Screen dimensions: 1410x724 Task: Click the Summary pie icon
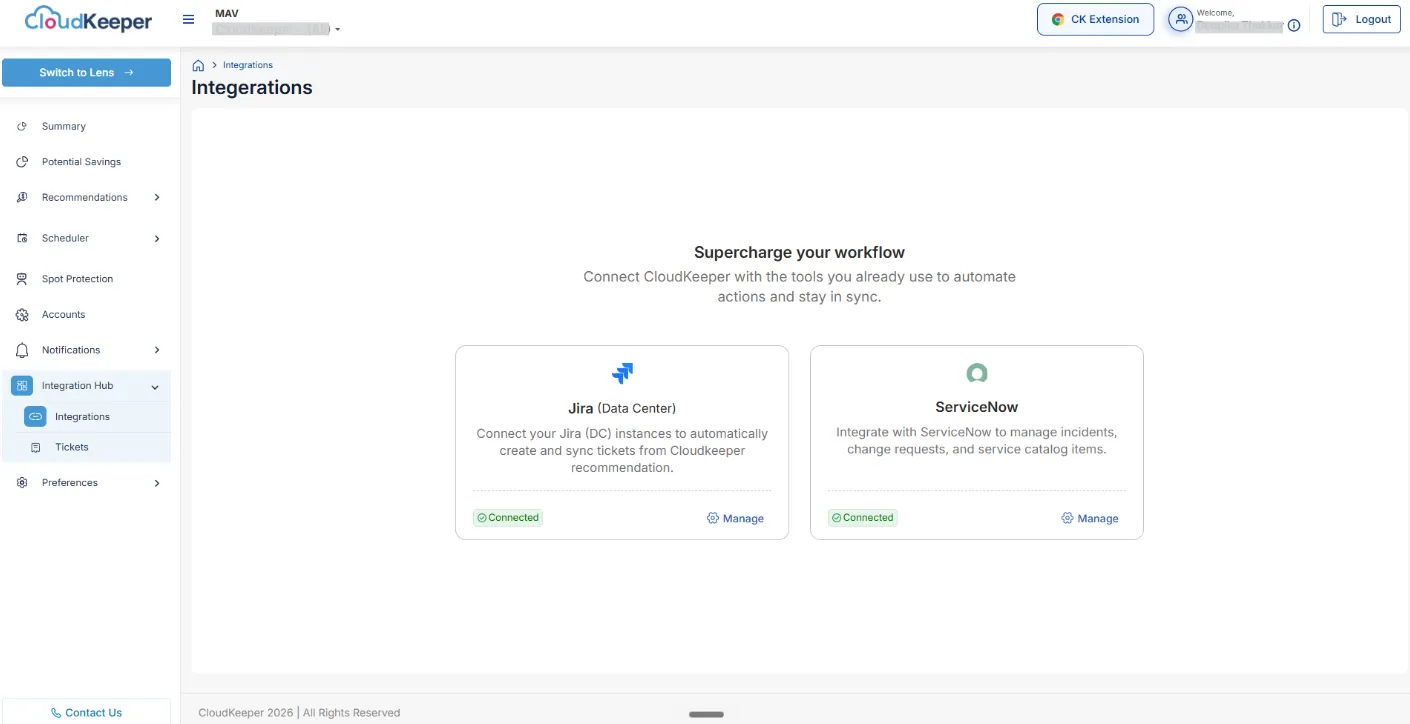click(22, 126)
